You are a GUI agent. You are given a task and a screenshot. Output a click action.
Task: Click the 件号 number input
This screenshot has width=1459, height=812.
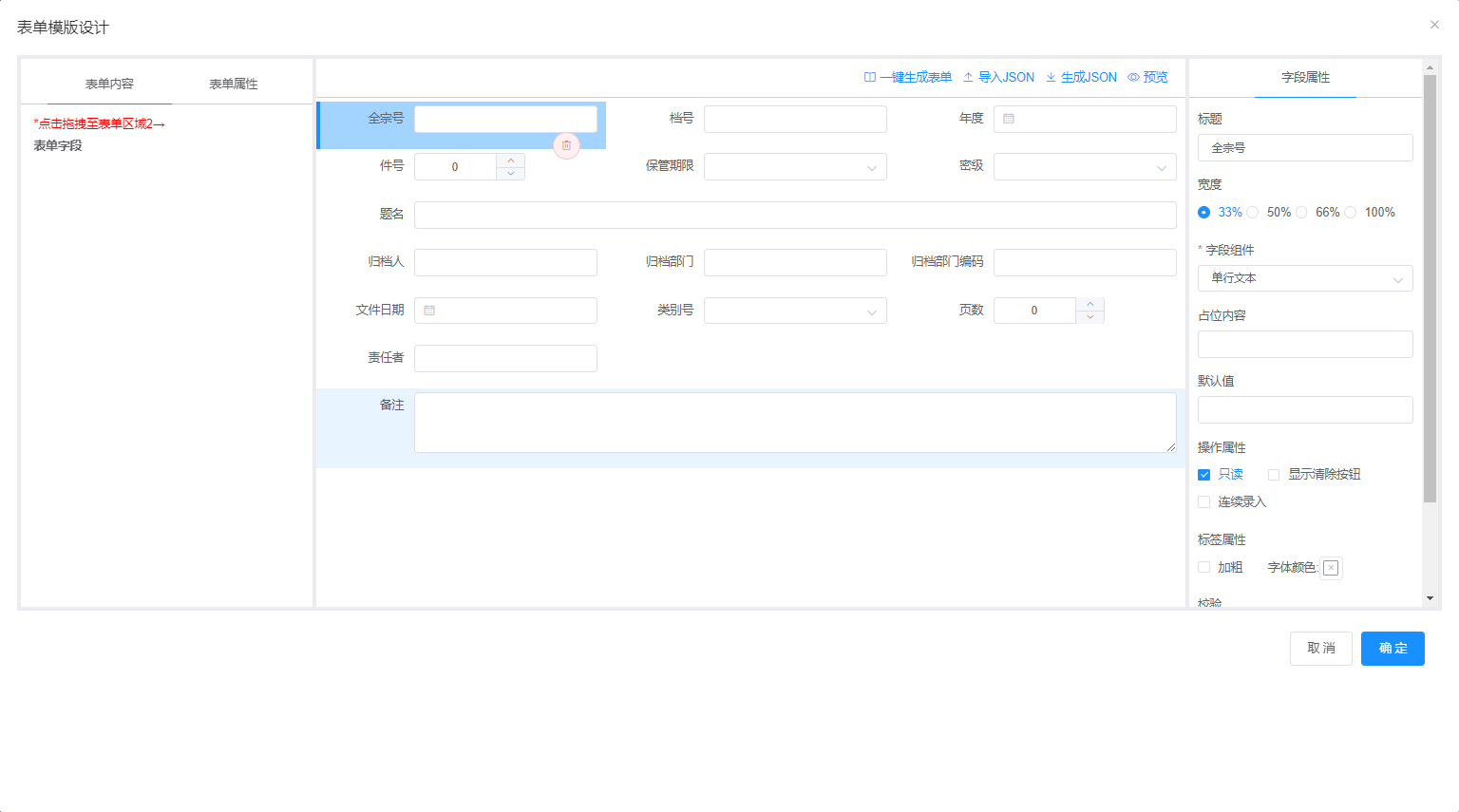coord(455,167)
